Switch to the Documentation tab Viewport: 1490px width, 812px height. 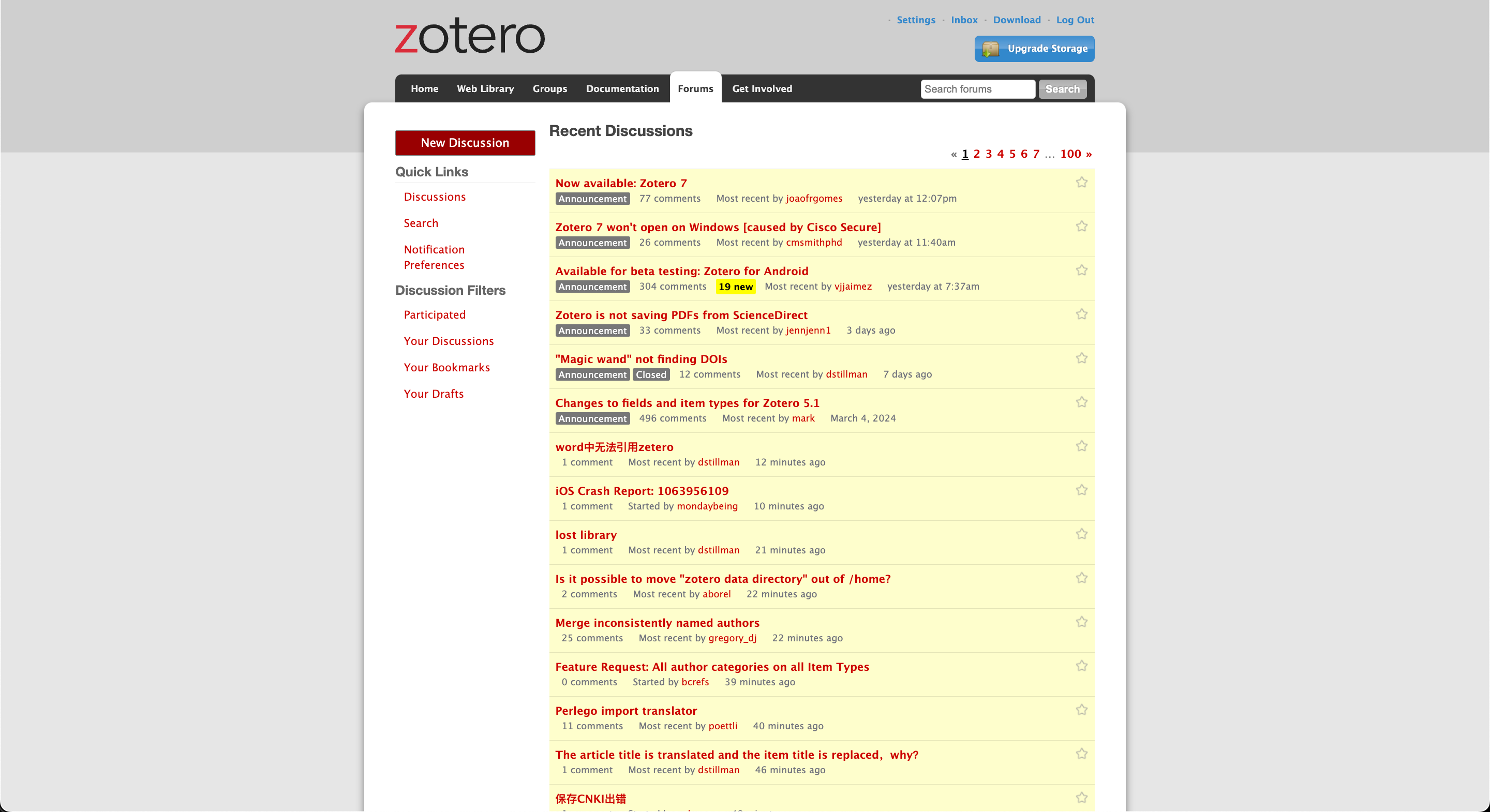622,88
